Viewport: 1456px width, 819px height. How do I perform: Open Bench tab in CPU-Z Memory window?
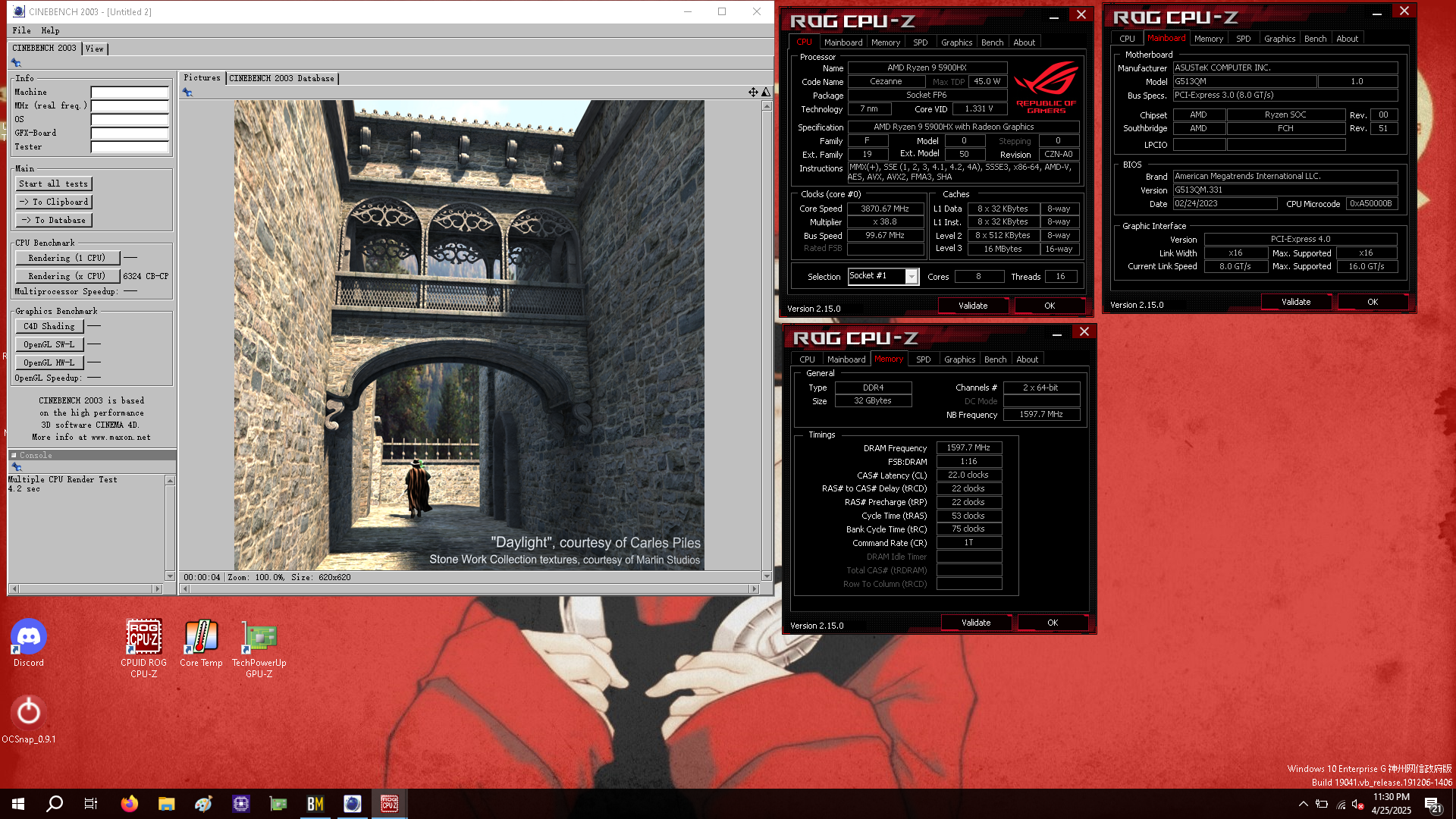pos(995,359)
